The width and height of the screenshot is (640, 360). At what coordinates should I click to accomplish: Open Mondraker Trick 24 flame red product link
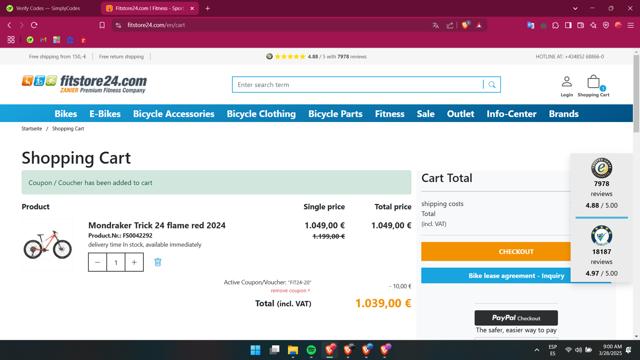pyautogui.click(x=157, y=225)
